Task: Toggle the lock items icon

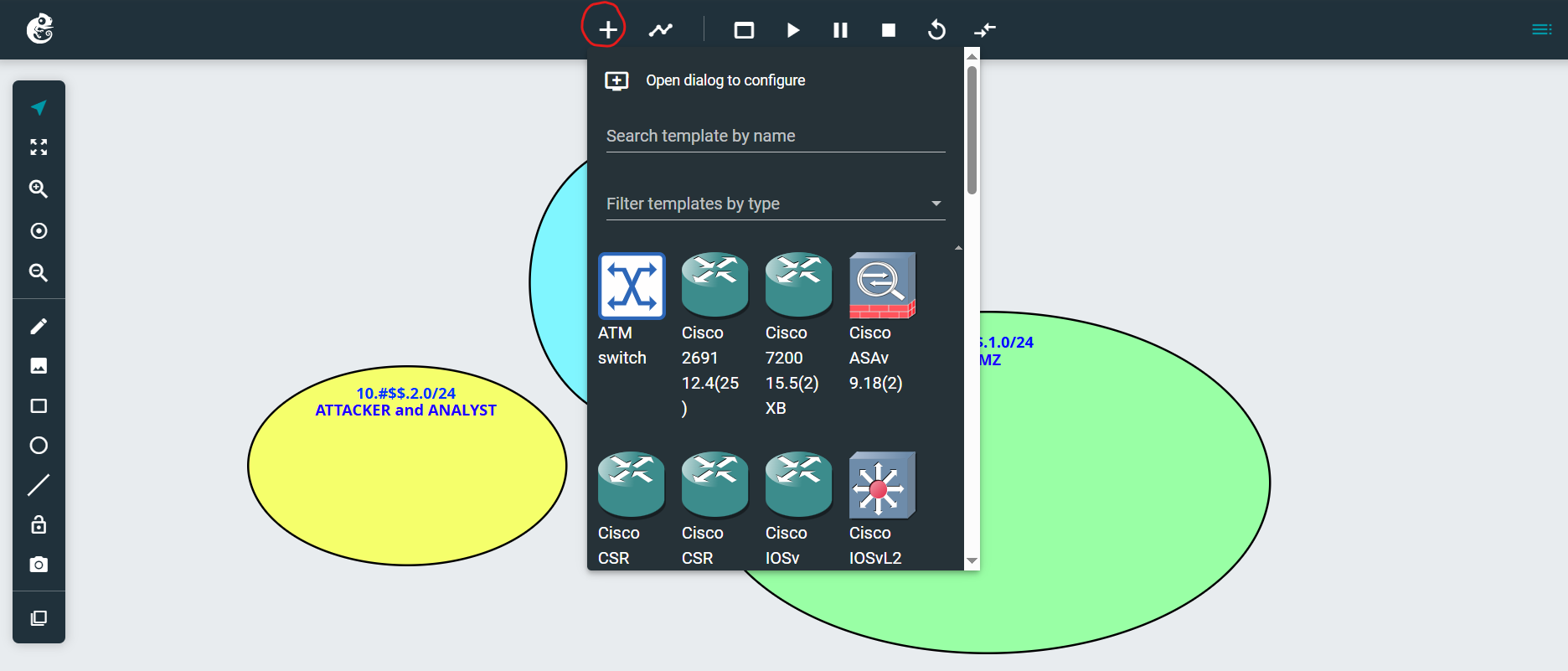Action: (x=39, y=524)
